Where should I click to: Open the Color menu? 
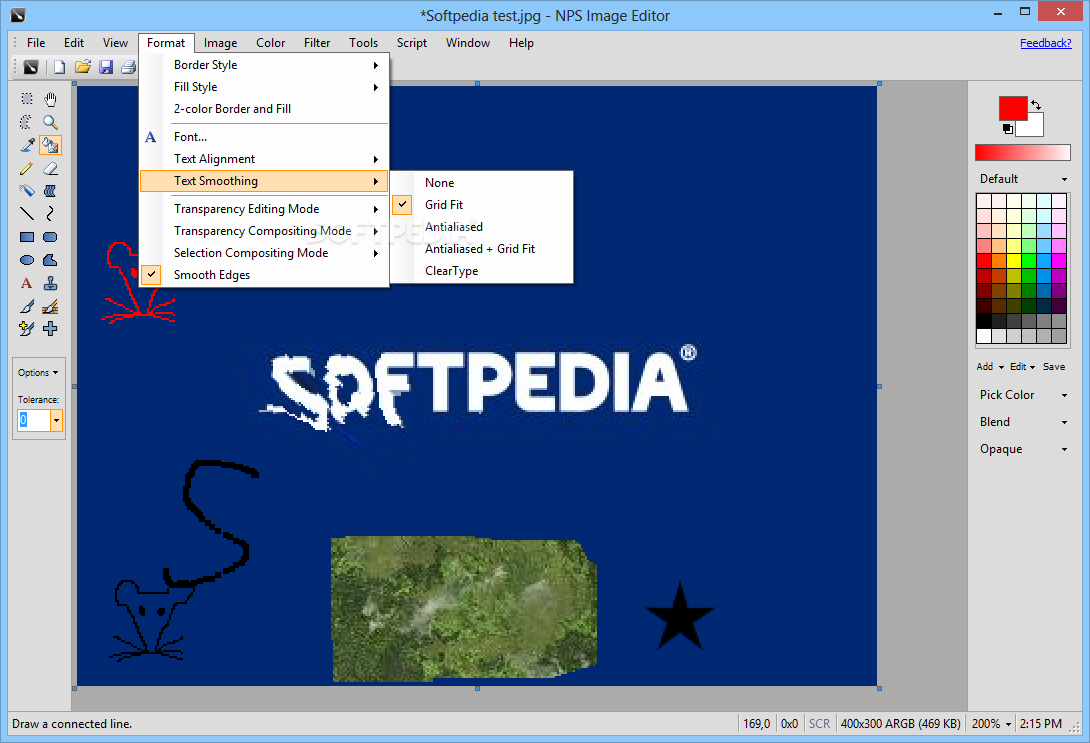[x=270, y=43]
